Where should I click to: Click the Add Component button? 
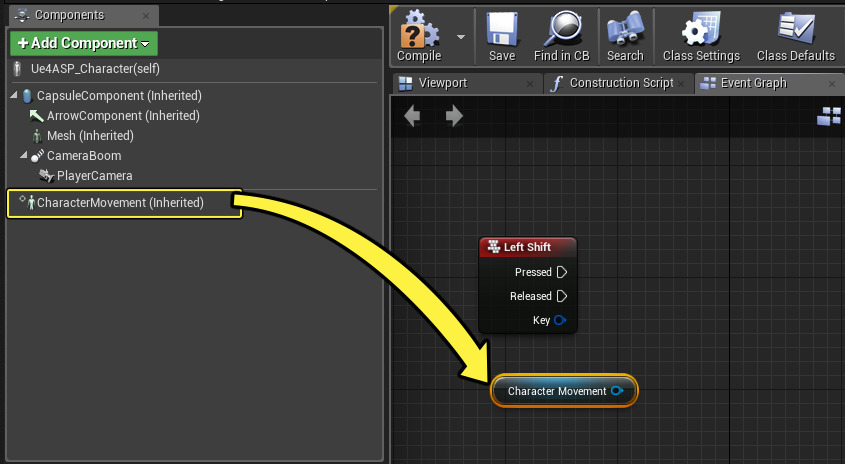coord(84,43)
